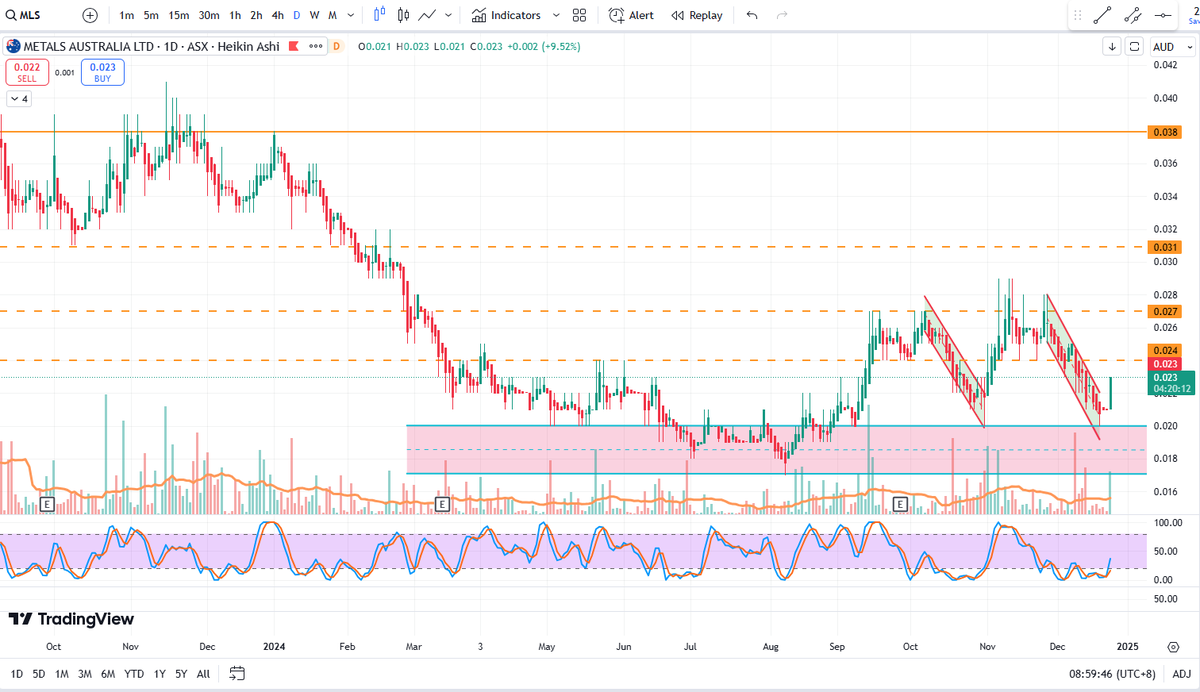This screenshot has height=692, width=1200.
Task: Click the down arrow chart button
Action: click(1112, 46)
